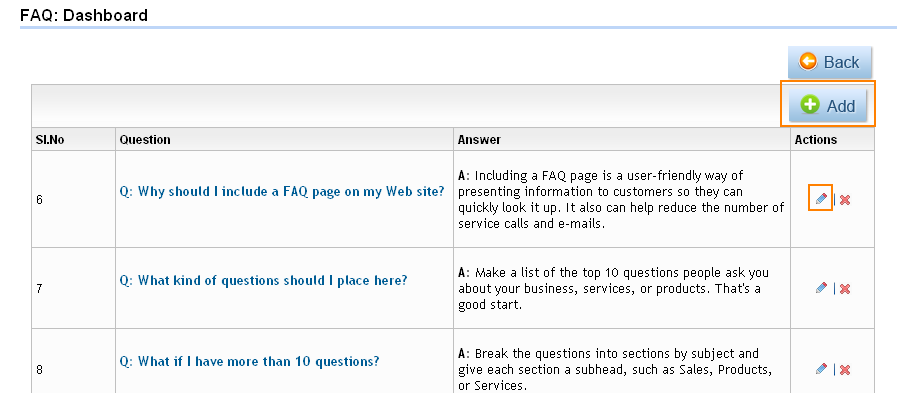Image resolution: width=905 pixels, height=393 pixels.
Task: Click the green plus icon on Add
Action: [x=810, y=104]
